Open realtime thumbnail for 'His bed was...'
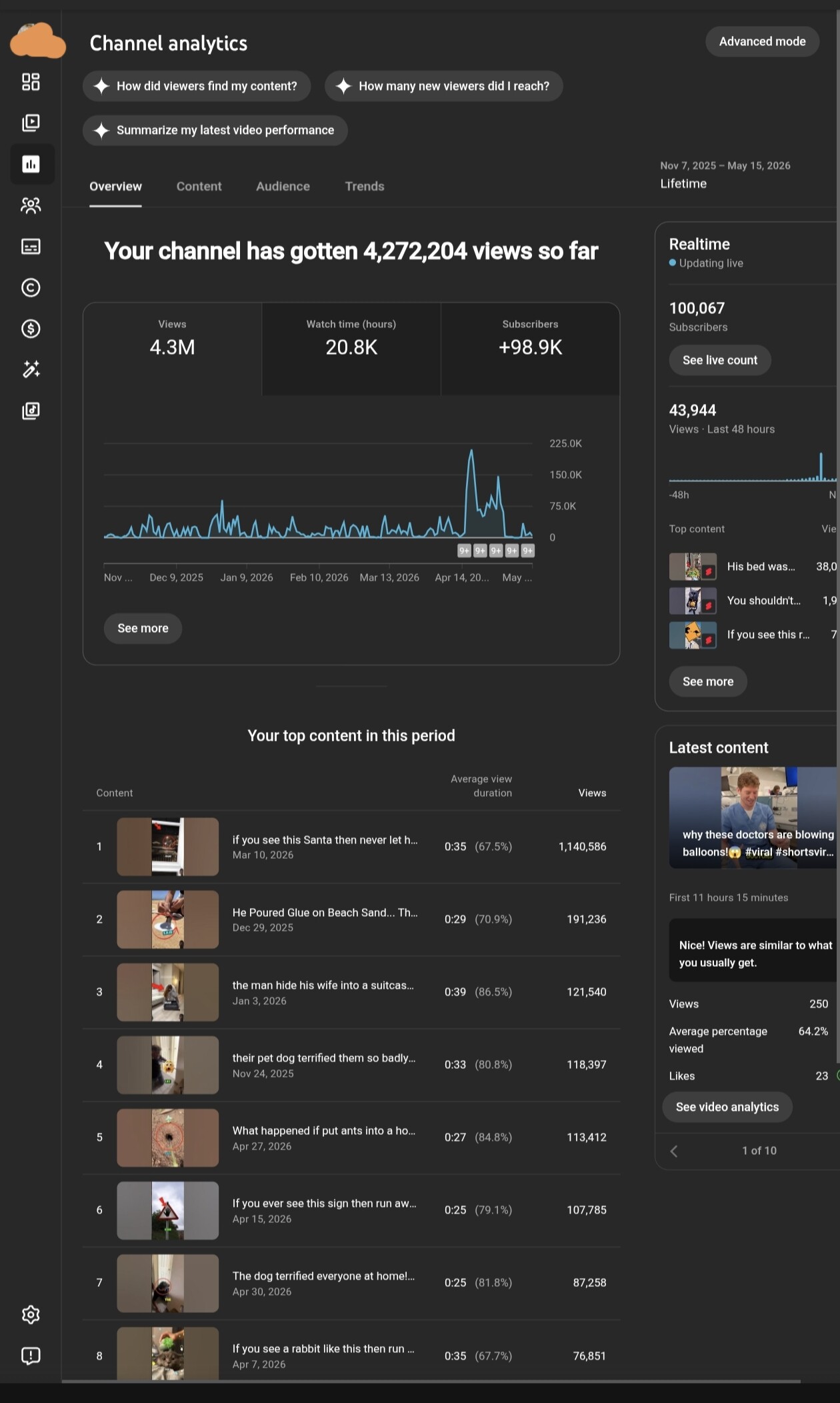 click(693, 567)
